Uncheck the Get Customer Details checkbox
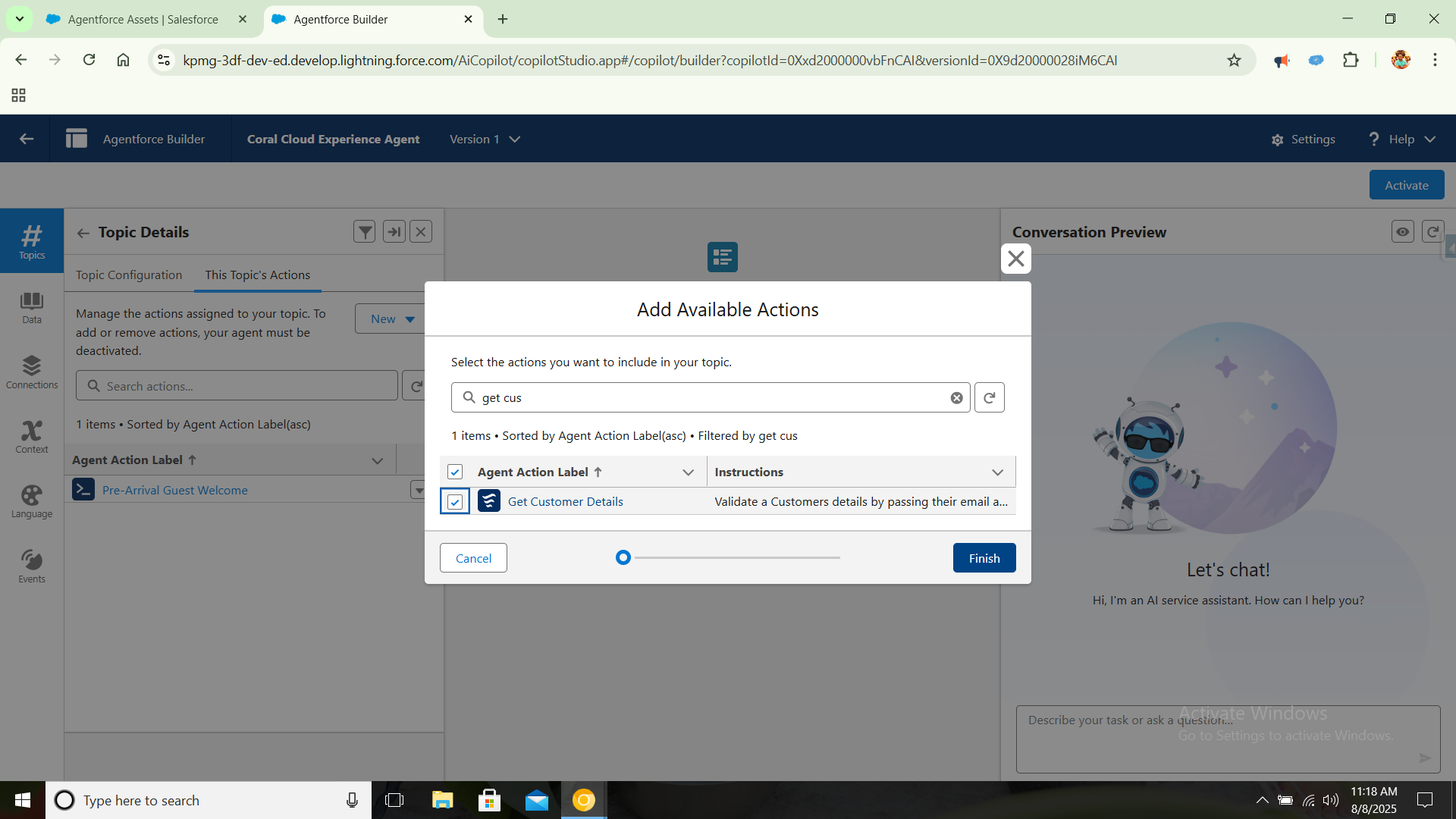This screenshot has width=1456, height=819. (455, 502)
